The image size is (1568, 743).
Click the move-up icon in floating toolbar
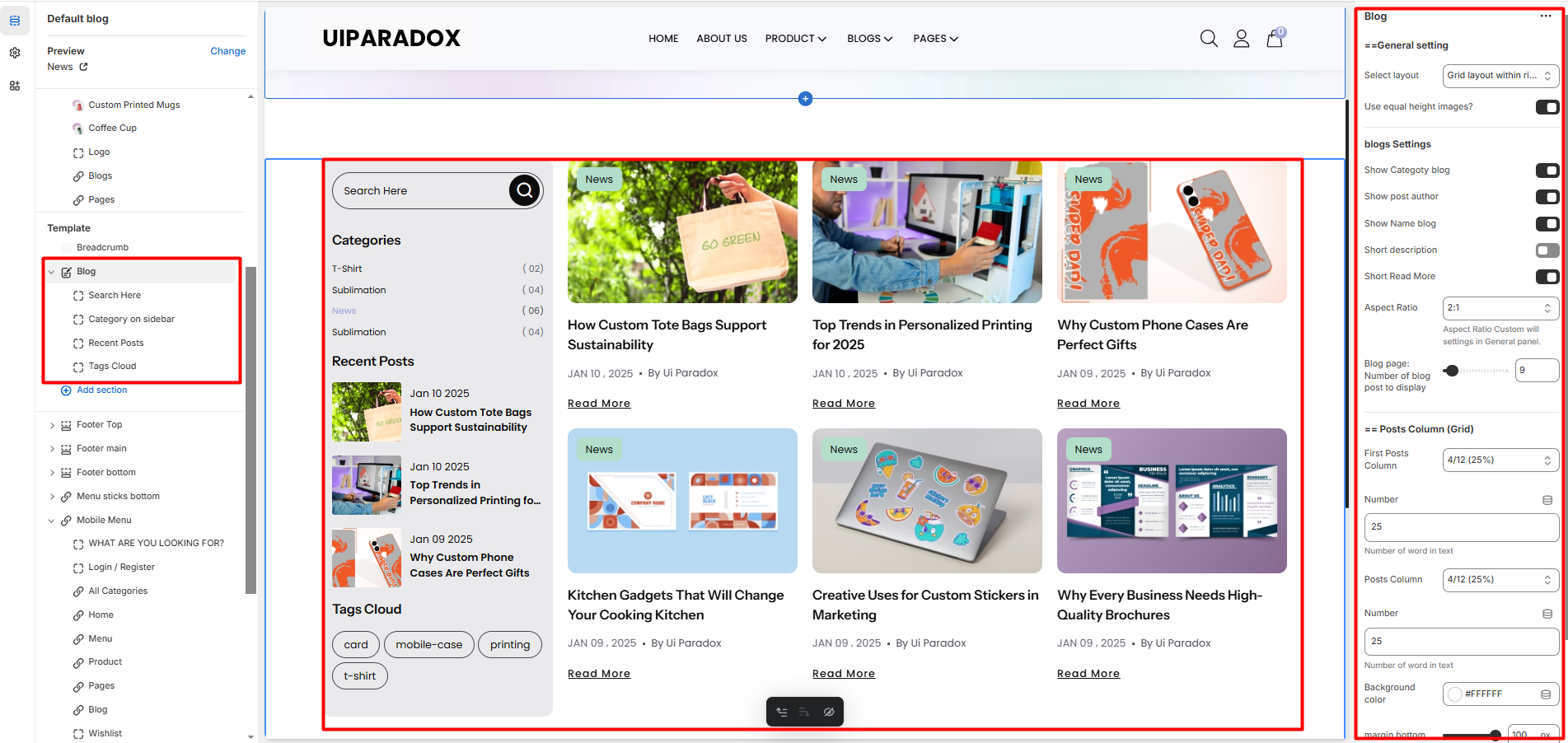click(781, 712)
